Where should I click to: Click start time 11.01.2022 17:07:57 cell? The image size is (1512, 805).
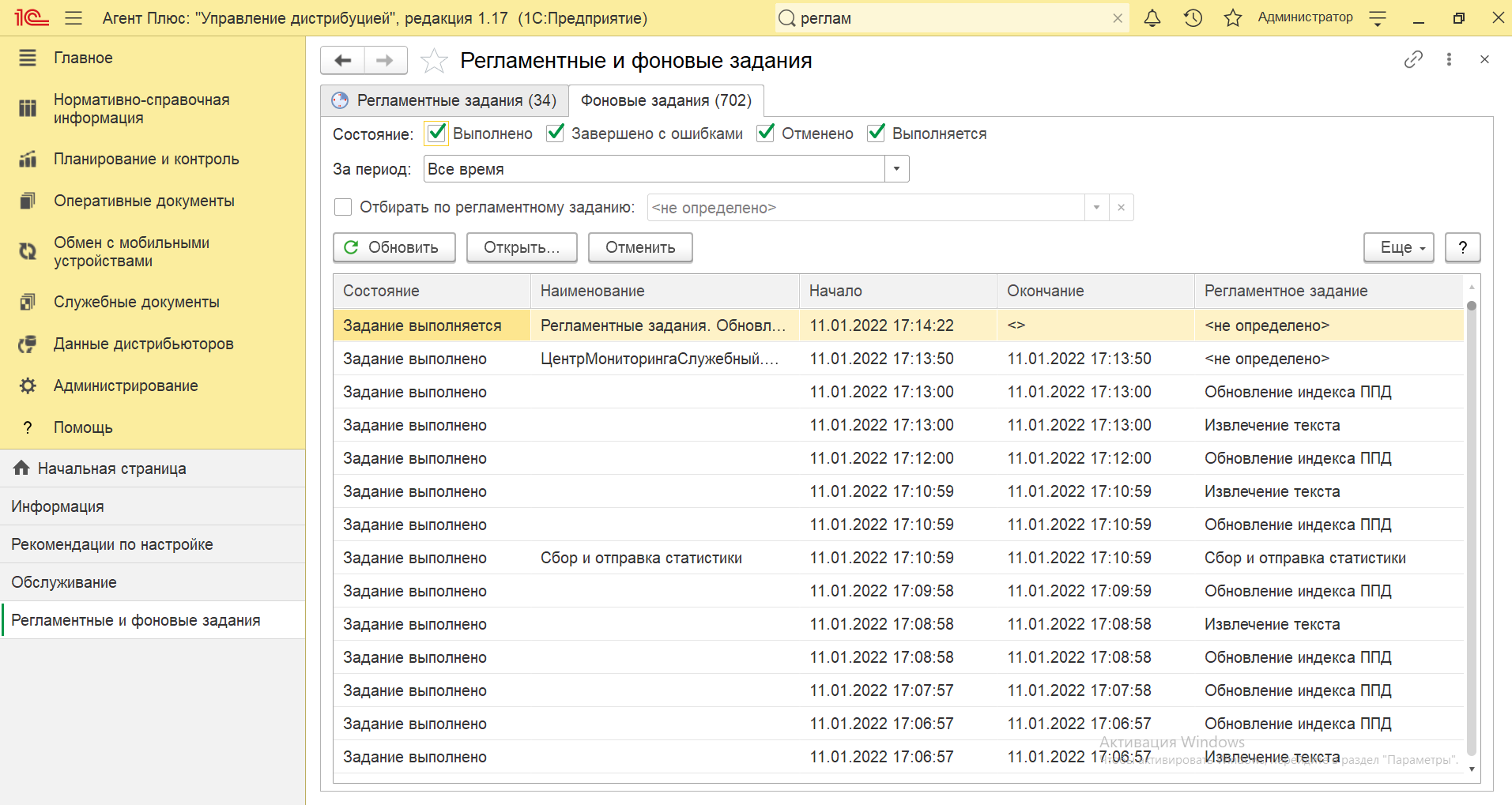pos(898,690)
